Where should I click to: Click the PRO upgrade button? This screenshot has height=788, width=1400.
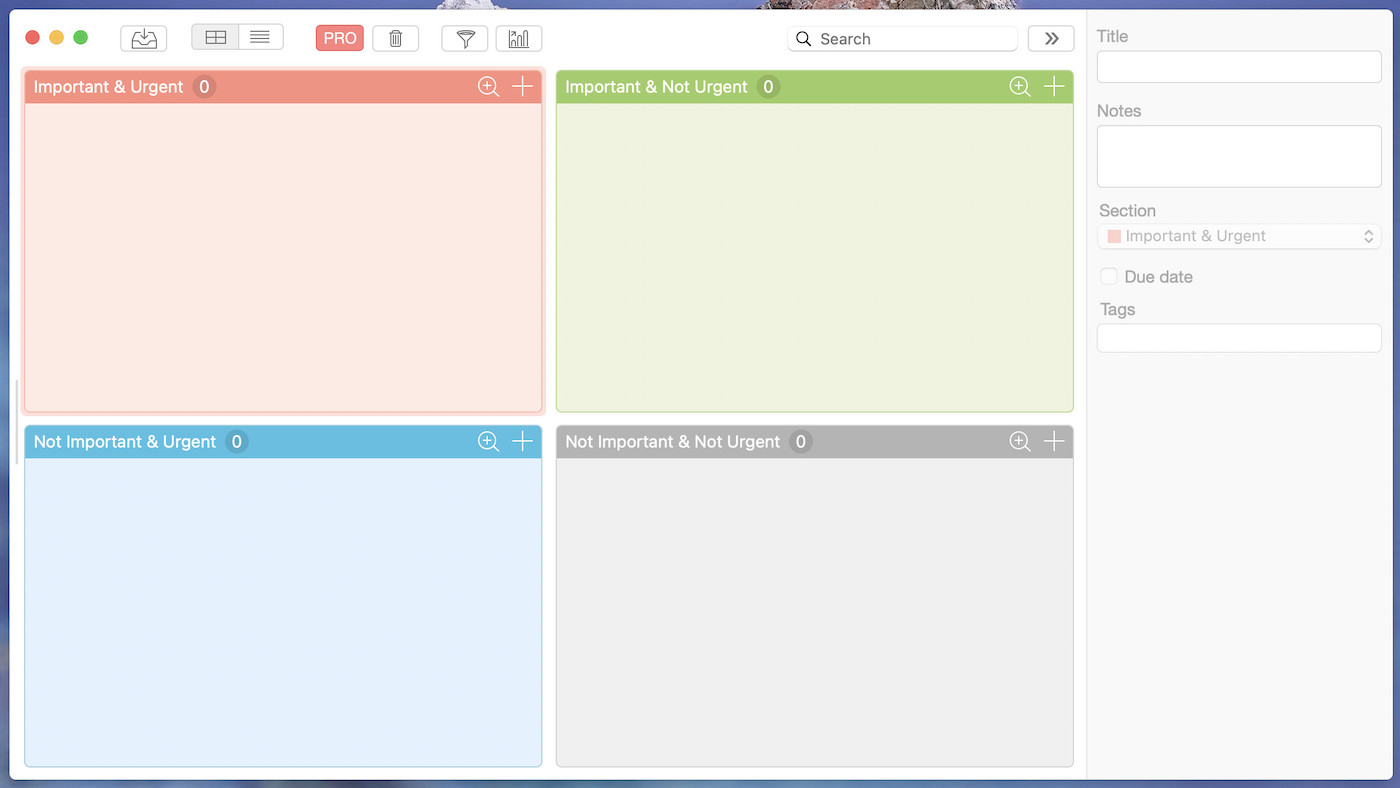(x=339, y=38)
